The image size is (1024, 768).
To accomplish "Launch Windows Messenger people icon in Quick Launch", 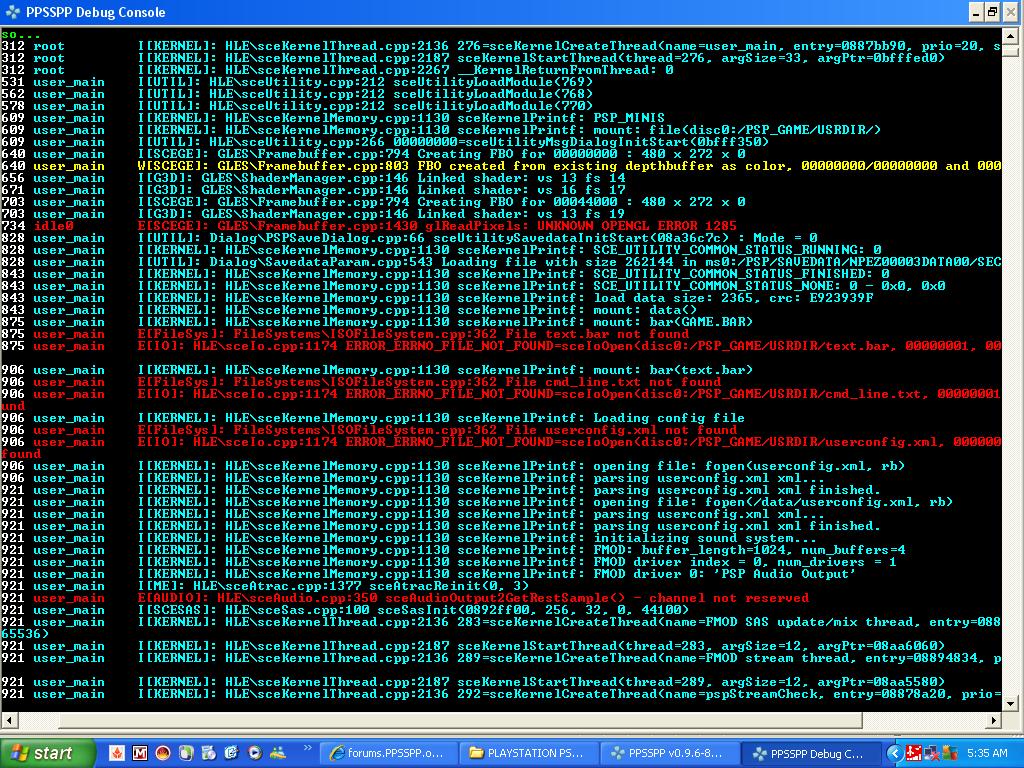I will point(278,753).
